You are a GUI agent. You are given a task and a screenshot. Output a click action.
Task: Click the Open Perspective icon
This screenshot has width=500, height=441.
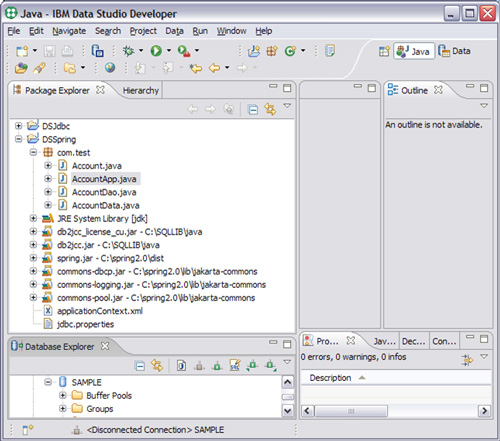tap(384, 51)
